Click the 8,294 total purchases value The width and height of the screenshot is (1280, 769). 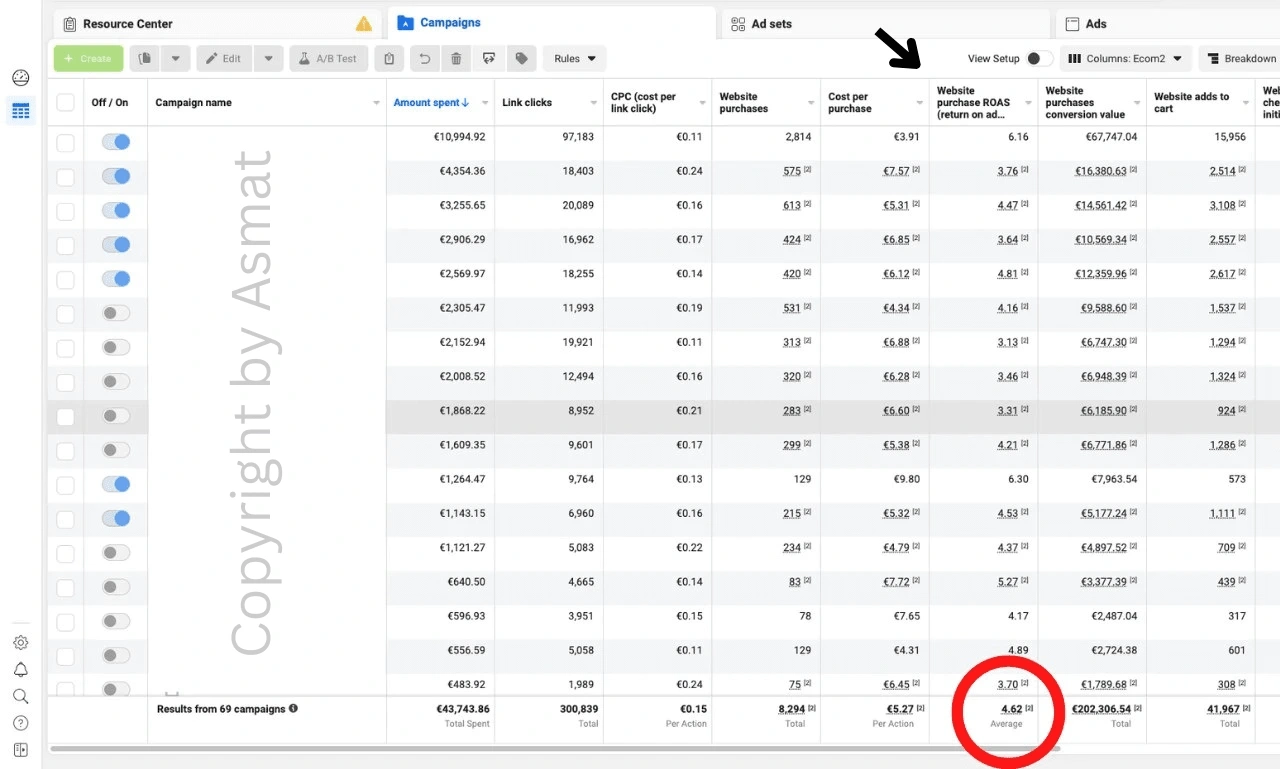point(789,709)
